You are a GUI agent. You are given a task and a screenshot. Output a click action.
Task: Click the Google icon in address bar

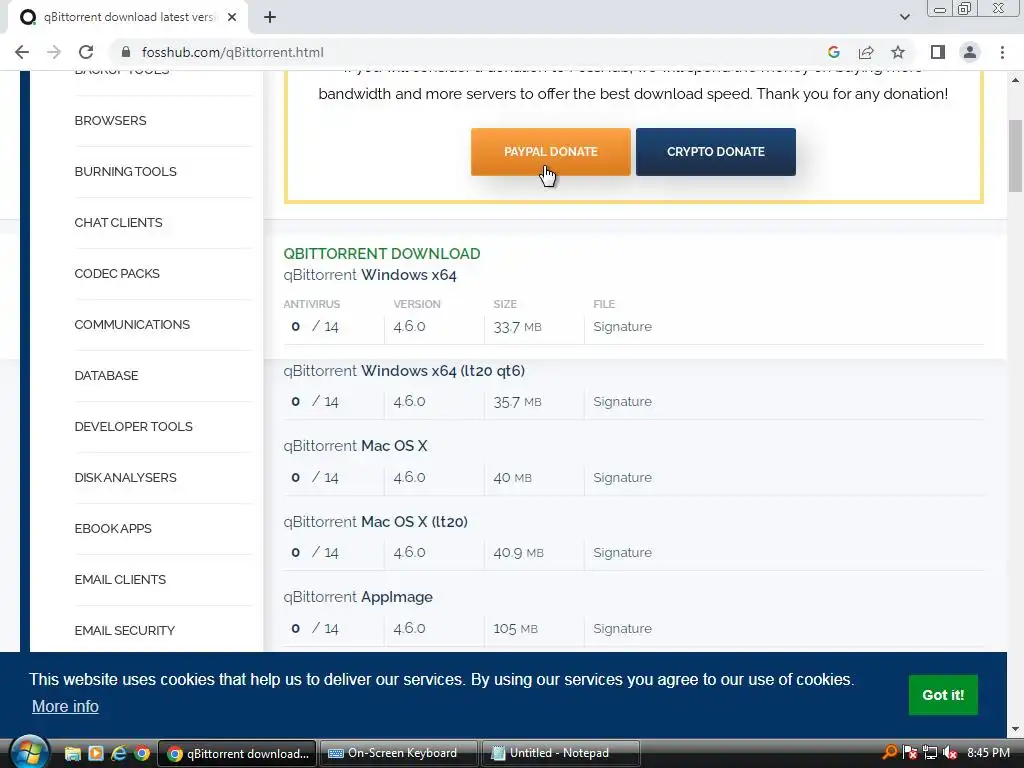[833, 52]
